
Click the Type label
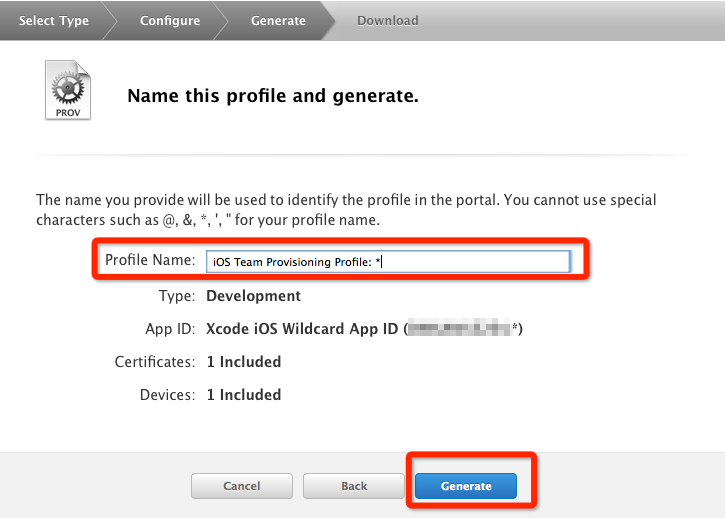click(x=176, y=296)
